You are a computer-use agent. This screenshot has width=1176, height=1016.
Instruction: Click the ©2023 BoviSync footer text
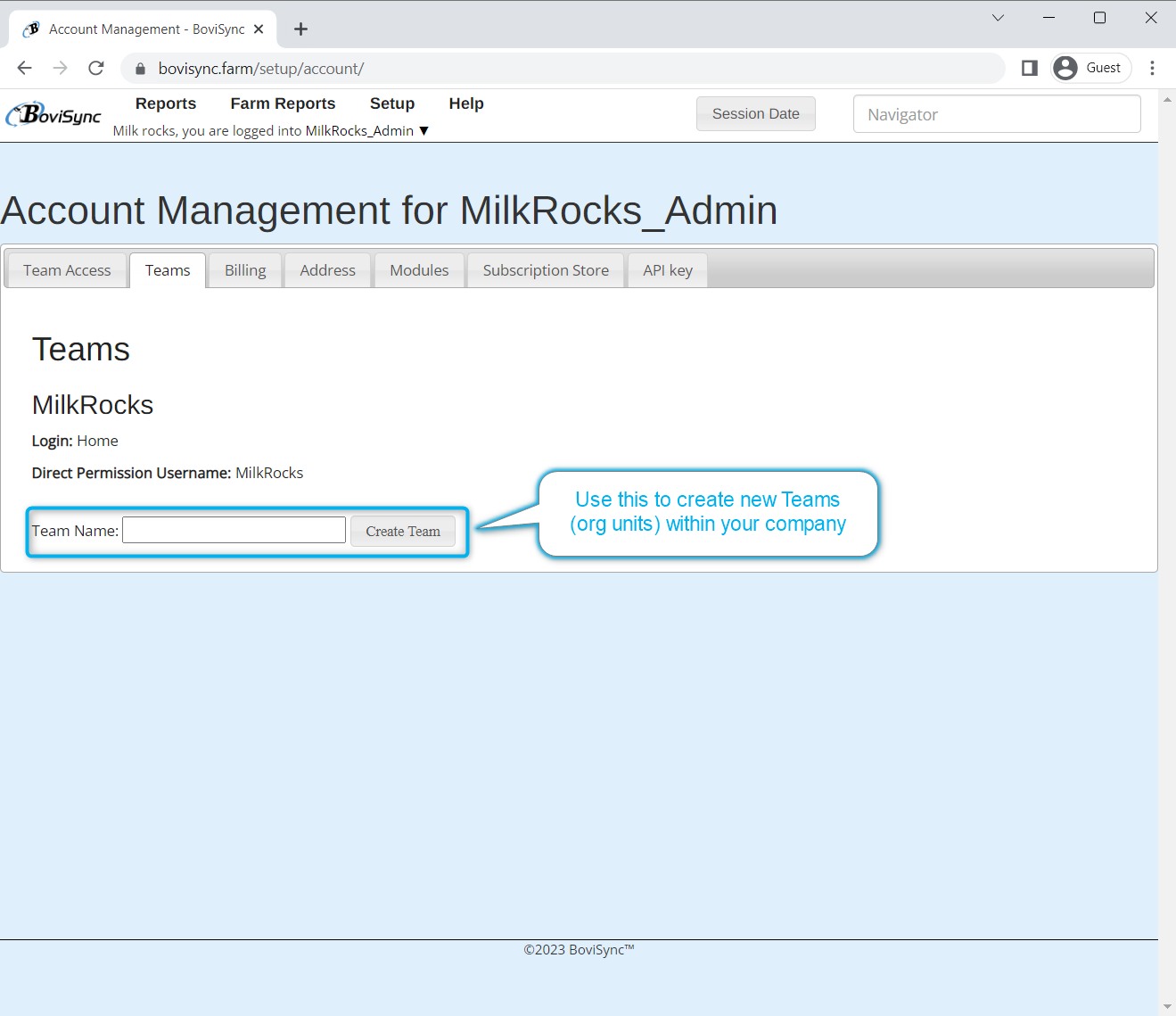coord(579,950)
